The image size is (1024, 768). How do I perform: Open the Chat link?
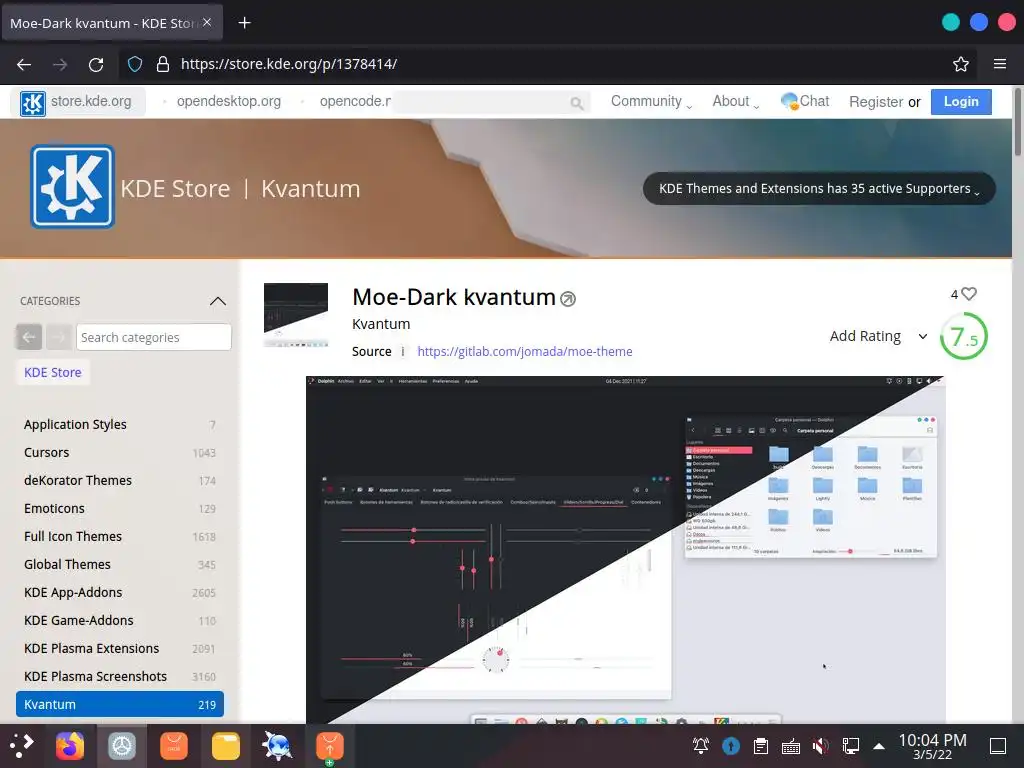[805, 101]
